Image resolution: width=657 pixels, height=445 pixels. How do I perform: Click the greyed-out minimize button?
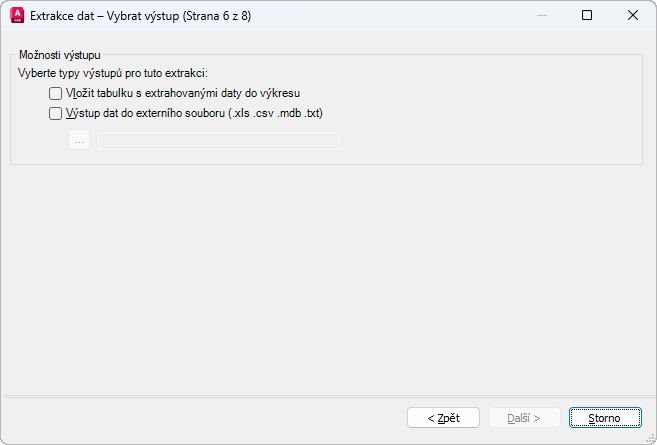(x=542, y=15)
